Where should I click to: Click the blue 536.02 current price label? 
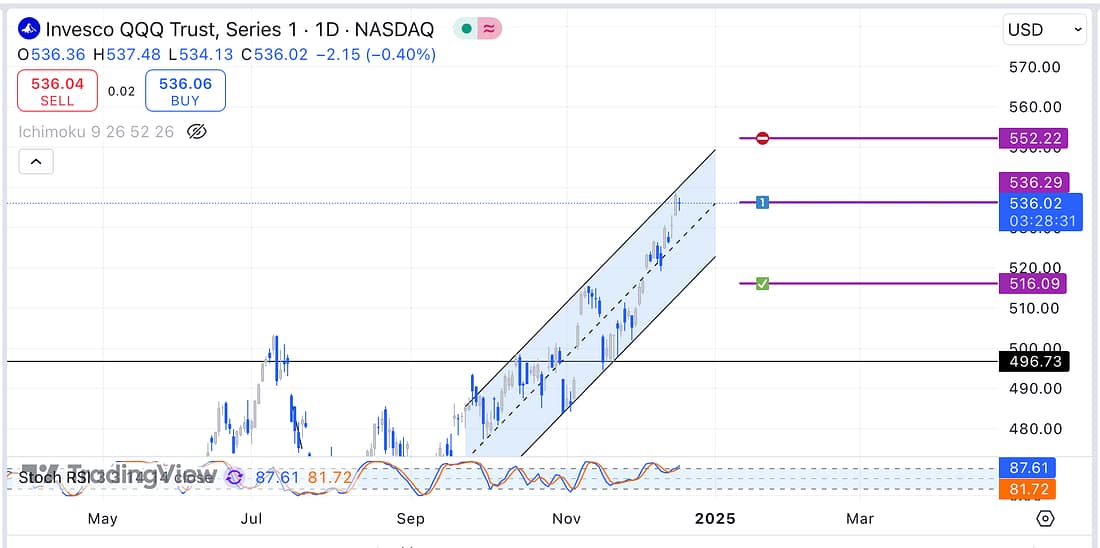(1040, 203)
